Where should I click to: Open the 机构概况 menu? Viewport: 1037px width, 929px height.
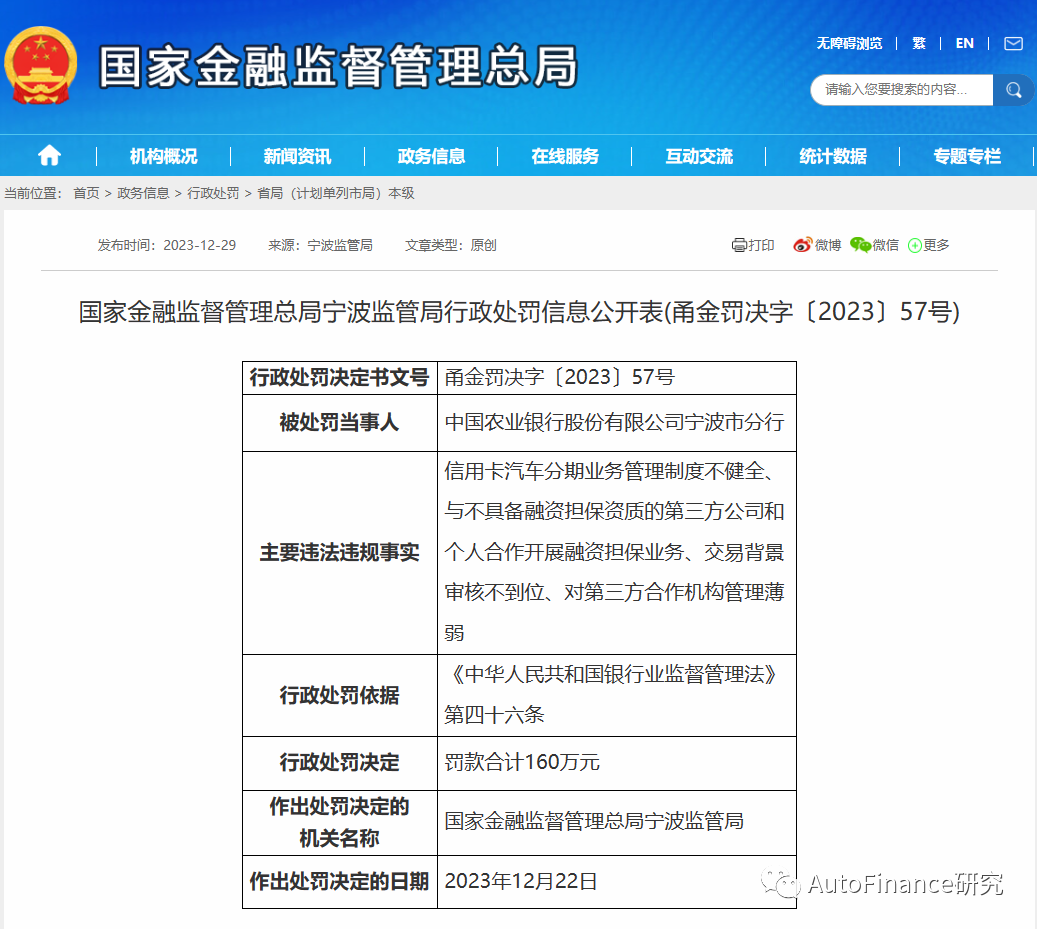(x=163, y=156)
